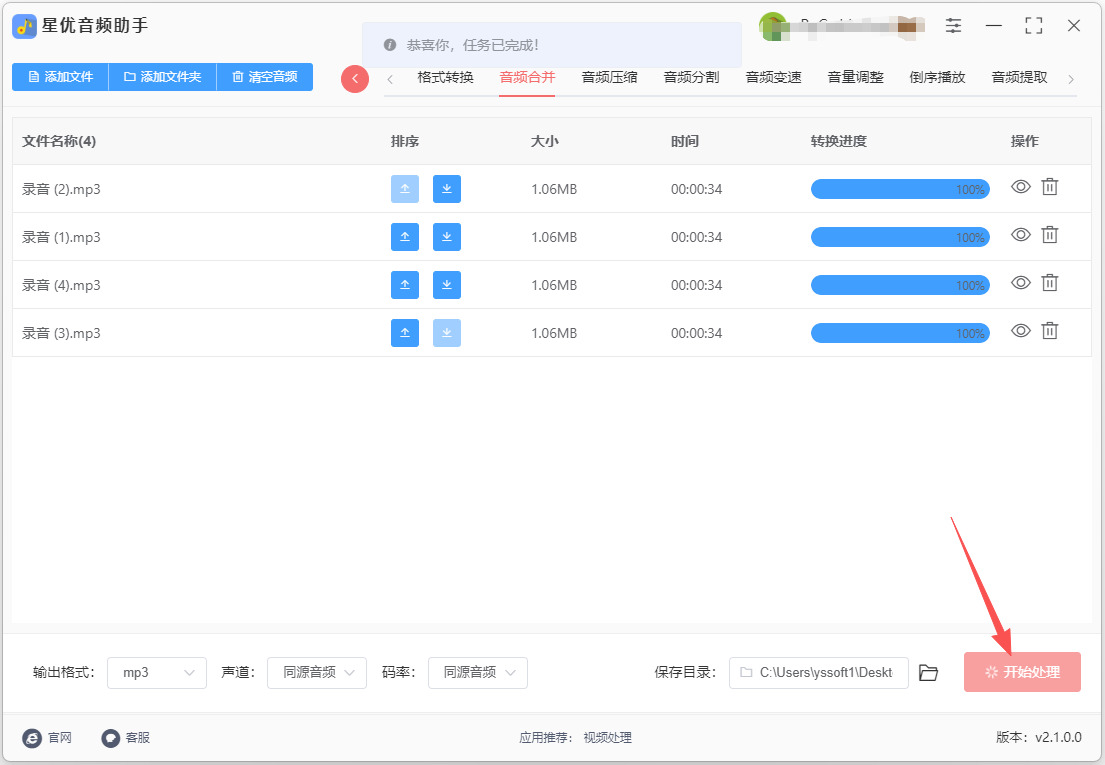This screenshot has width=1105, height=765.
Task: Open the 码率 bitrate dropdown
Action: tap(477, 673)
